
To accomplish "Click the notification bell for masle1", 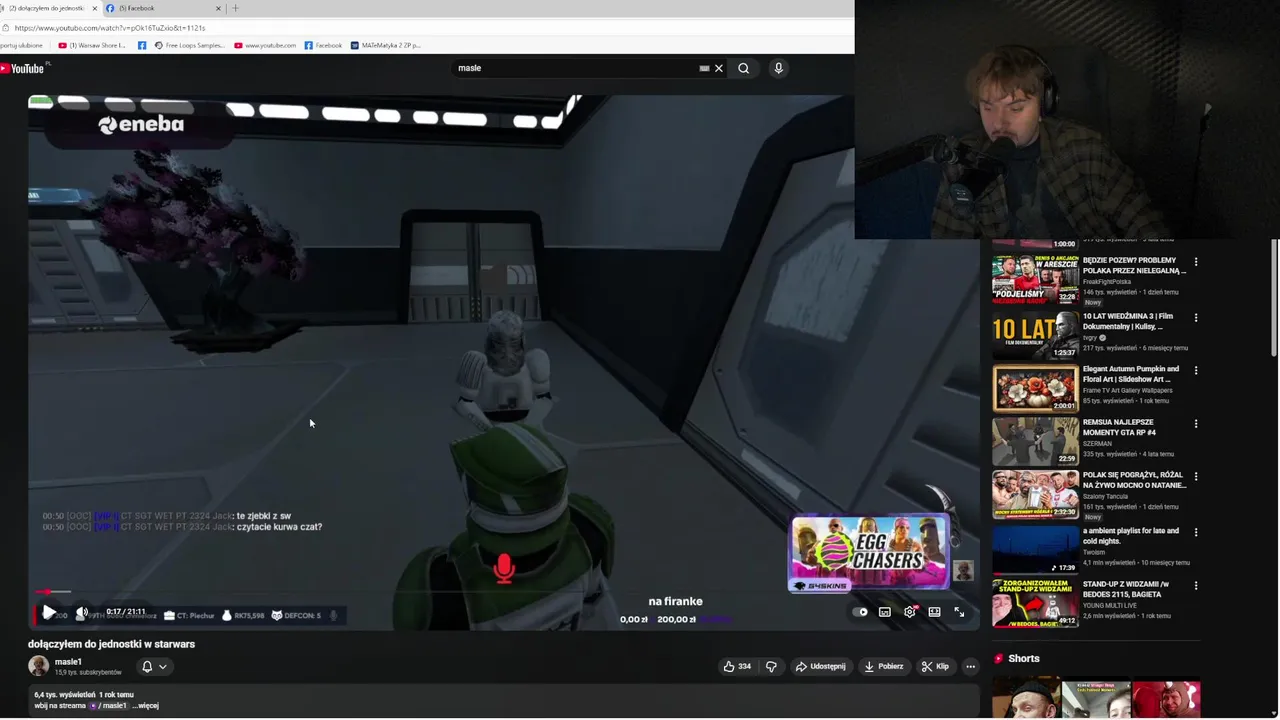I will pyautogui.click(x=147, y=666).
